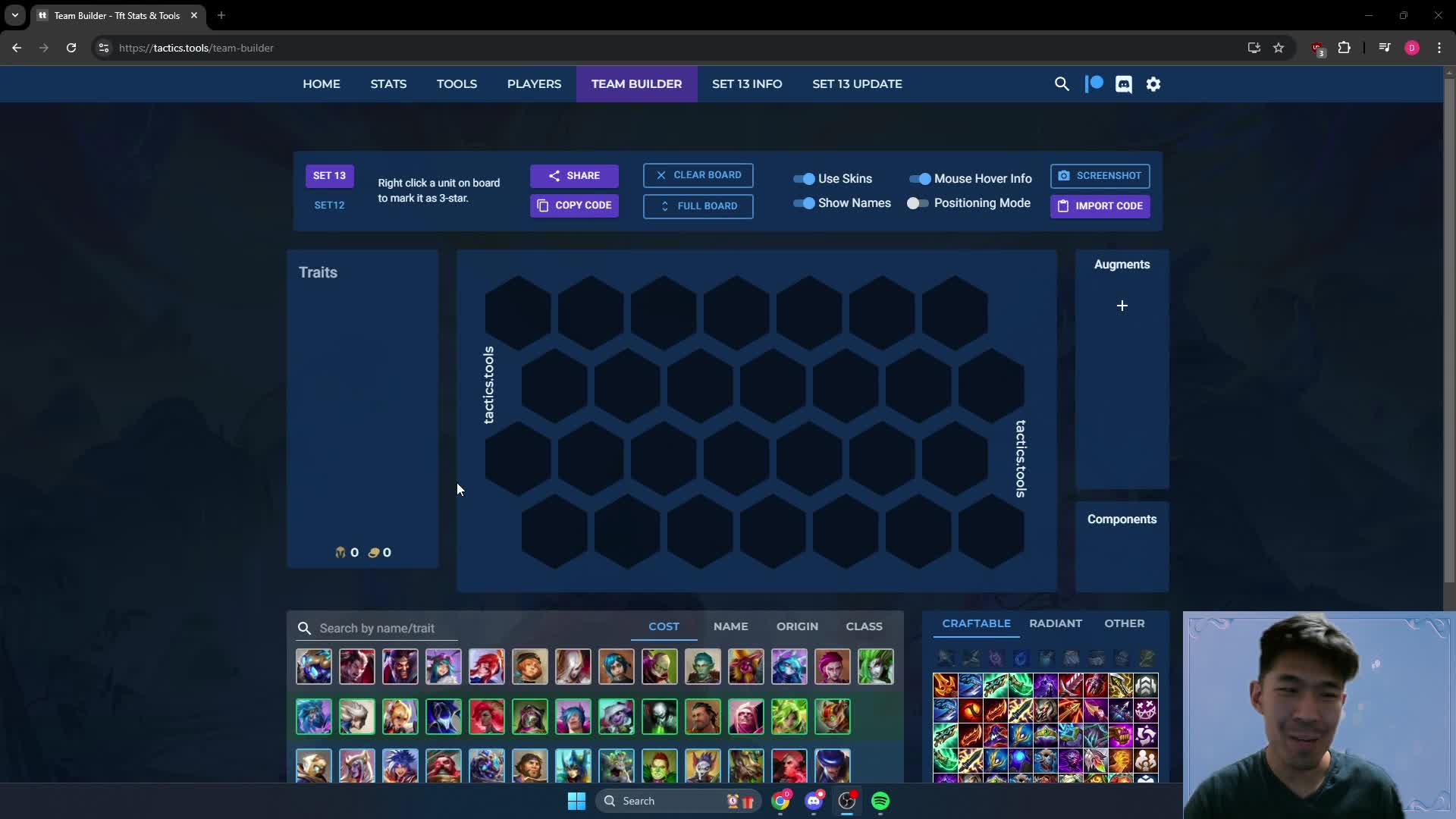The height and width of the screenshot is (819, 1456).
Task: Open the PLAYERS menu item
Action: point(534,84)
